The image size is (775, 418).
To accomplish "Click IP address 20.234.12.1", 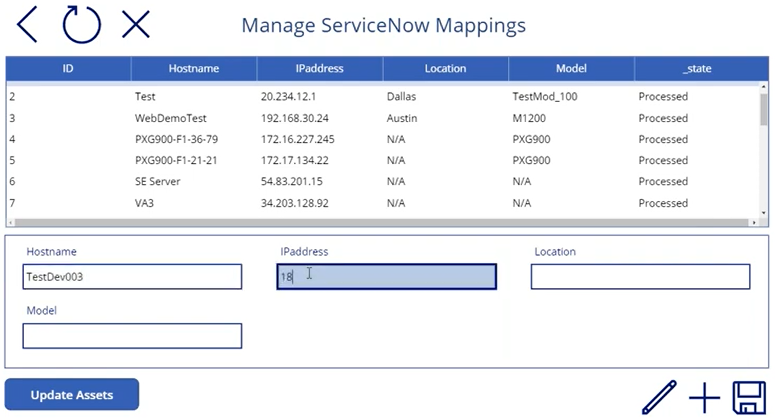I will point(288,96).
